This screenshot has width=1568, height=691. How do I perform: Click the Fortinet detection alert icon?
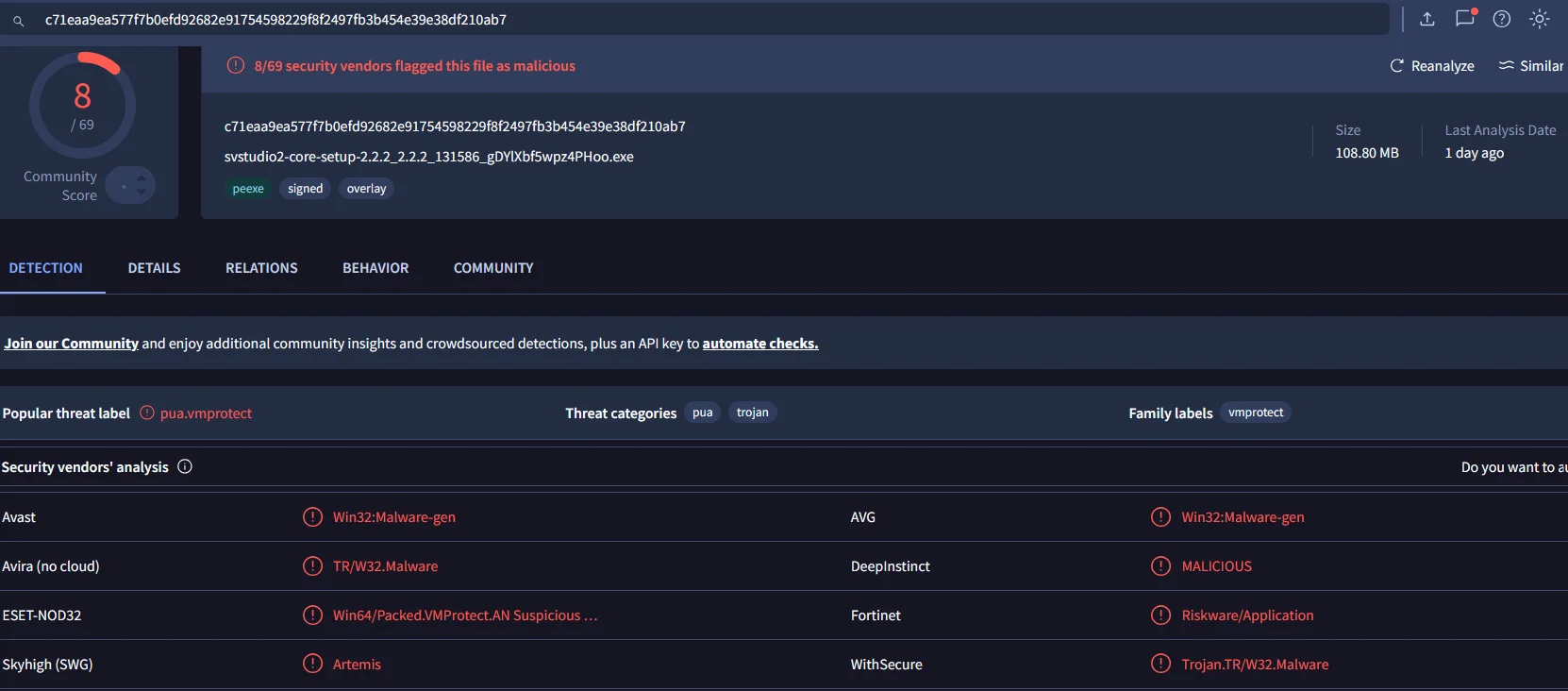click(1160, 615)
